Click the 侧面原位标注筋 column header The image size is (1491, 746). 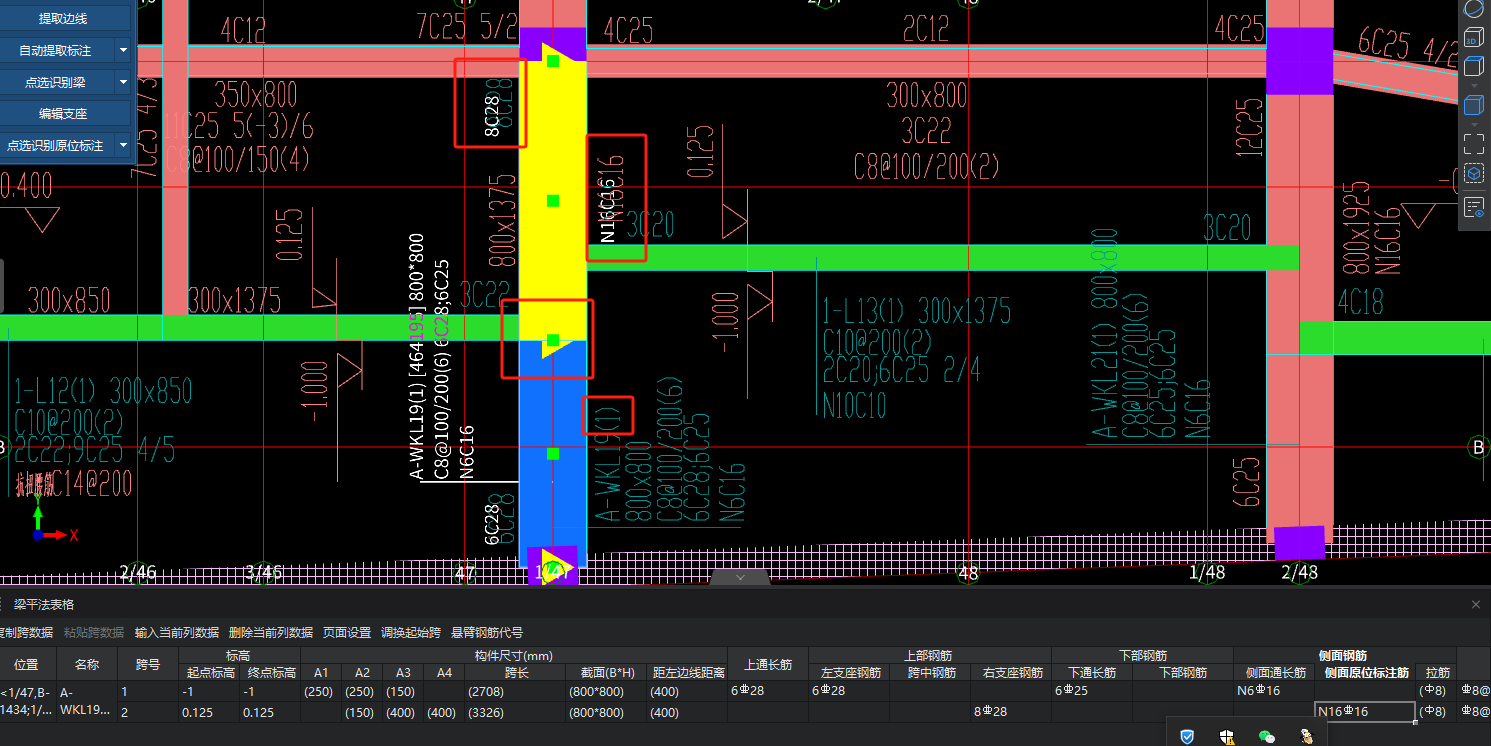click(x=1364, y=673)
